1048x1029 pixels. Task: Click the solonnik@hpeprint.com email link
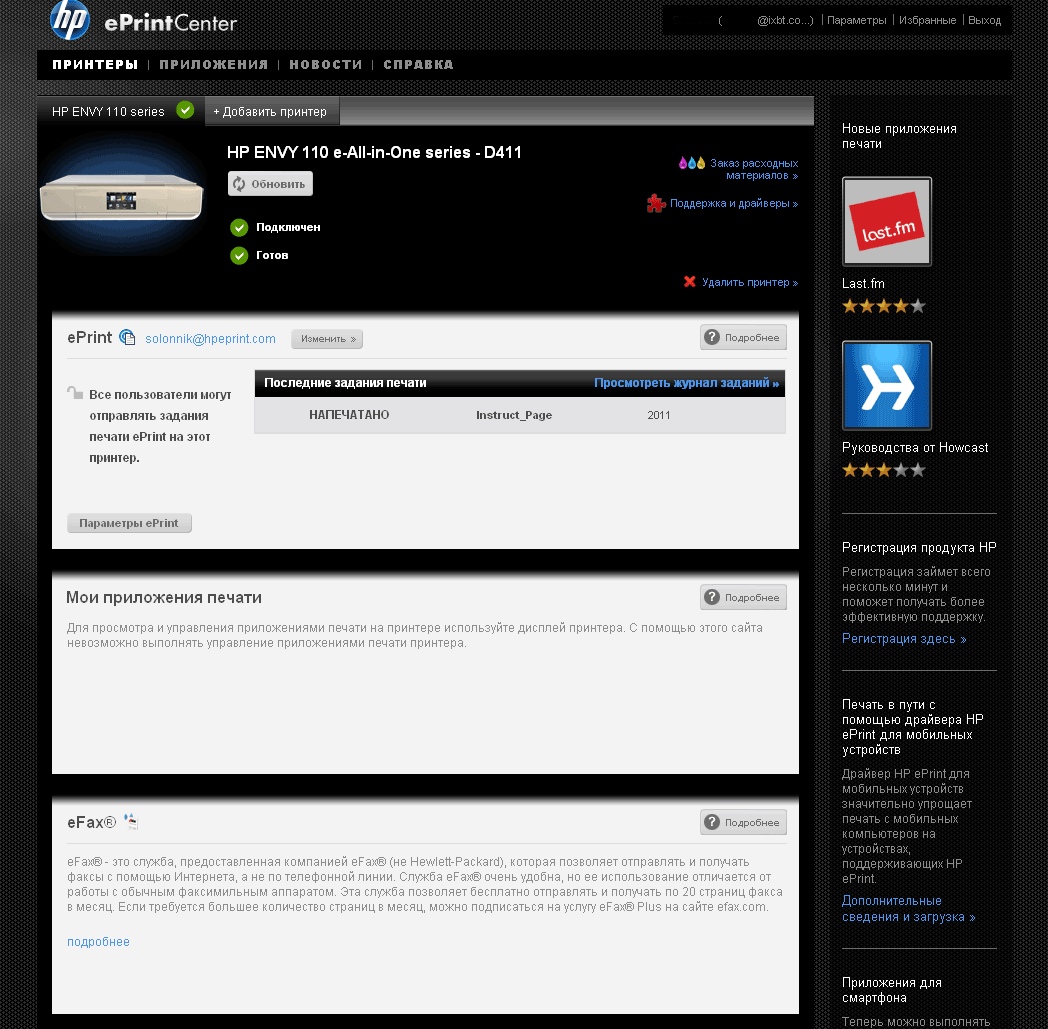pyautogui.click(x=211, y=339)
